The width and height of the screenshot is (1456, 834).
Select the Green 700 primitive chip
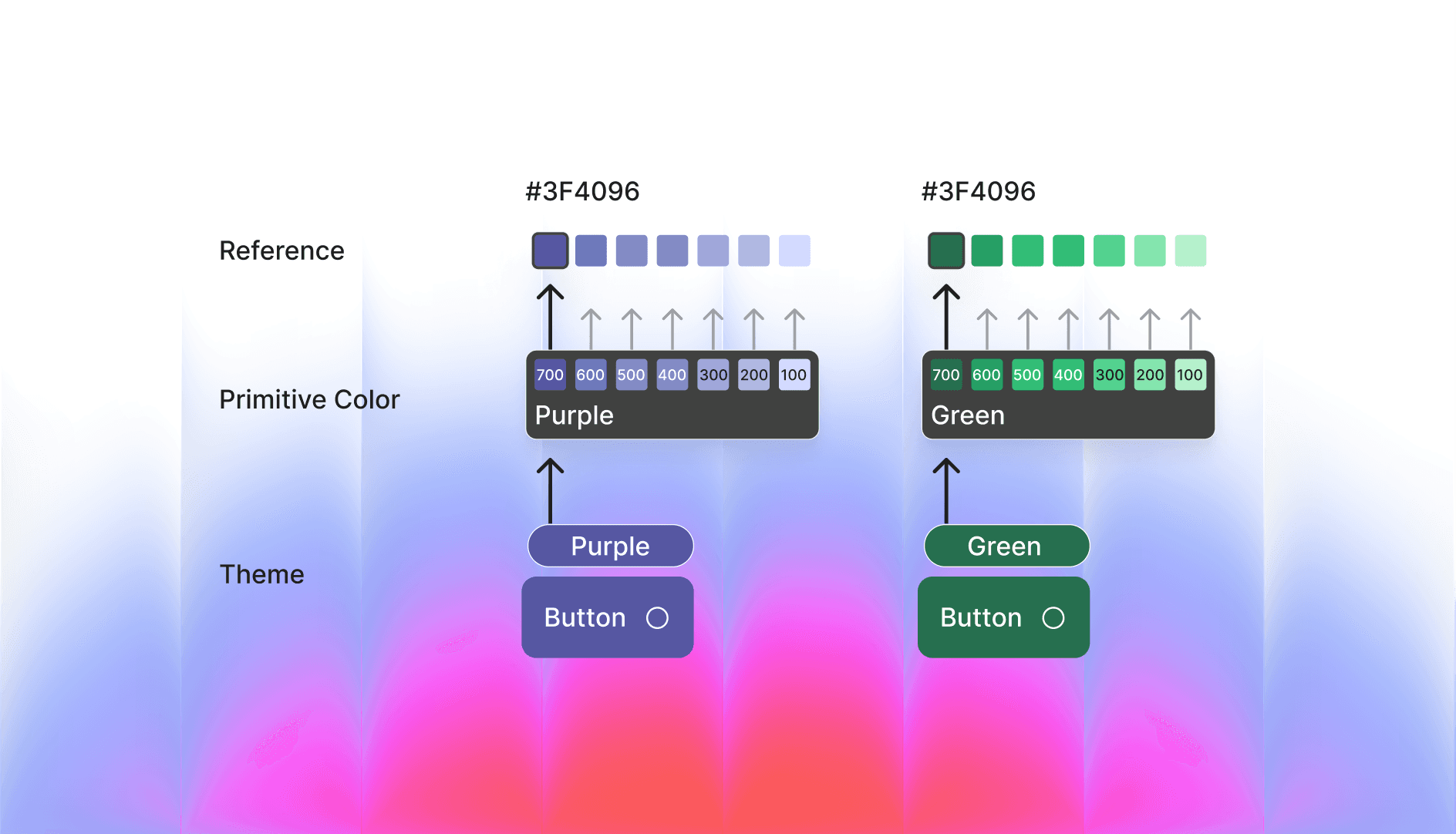[x=946, y=375]
